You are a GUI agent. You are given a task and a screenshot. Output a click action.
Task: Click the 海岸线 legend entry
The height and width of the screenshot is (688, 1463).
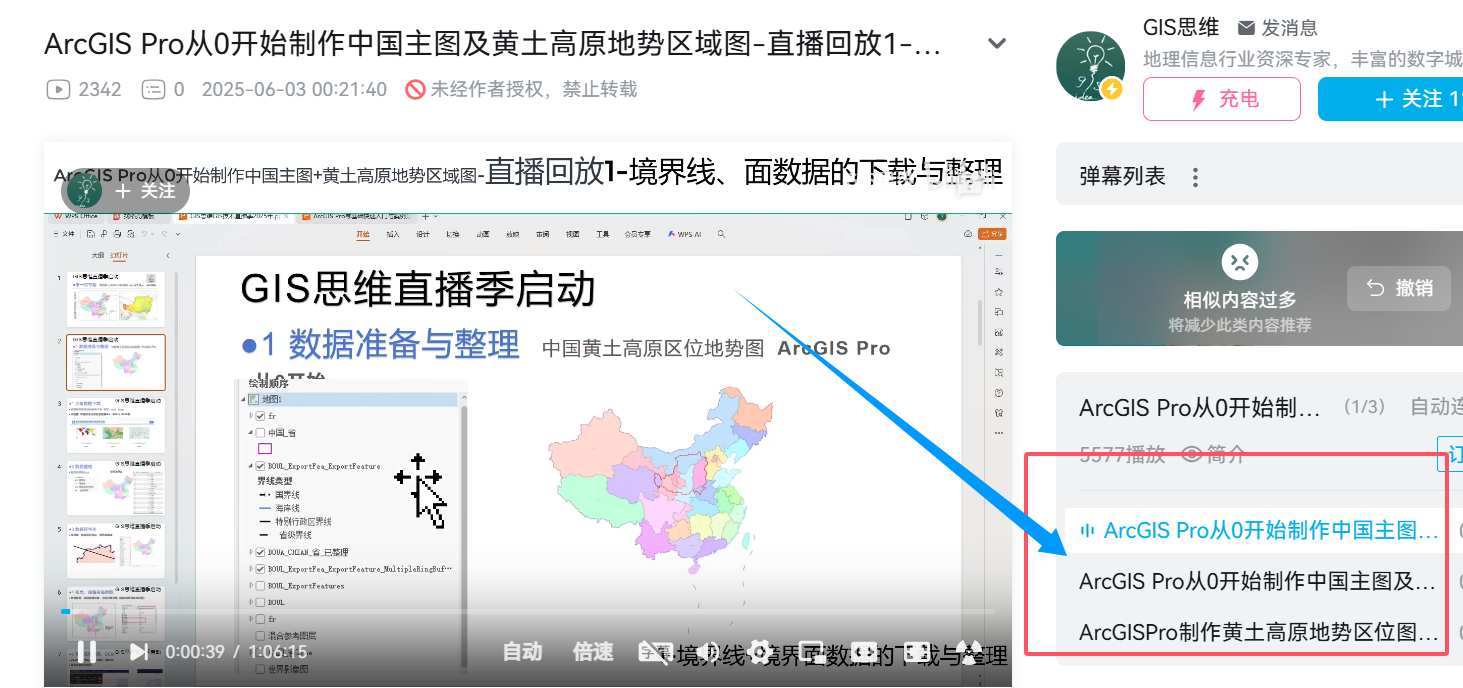[x=280, y=508]
